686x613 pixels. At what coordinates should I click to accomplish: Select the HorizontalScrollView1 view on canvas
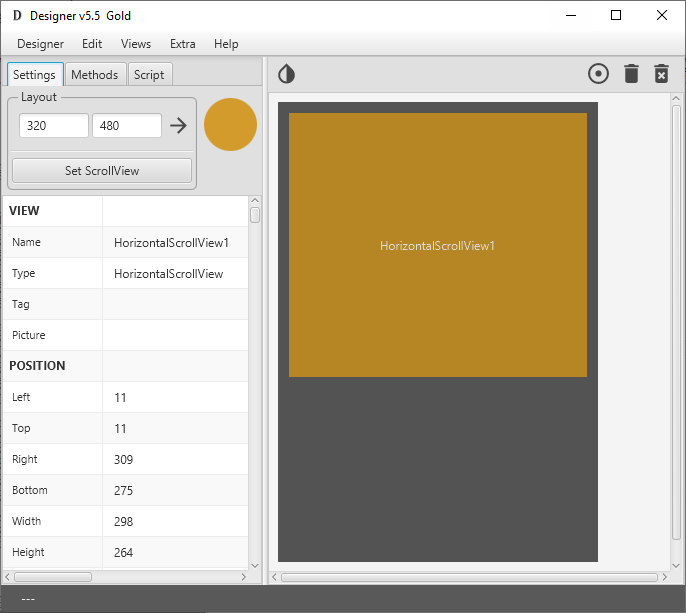point(437,245)
